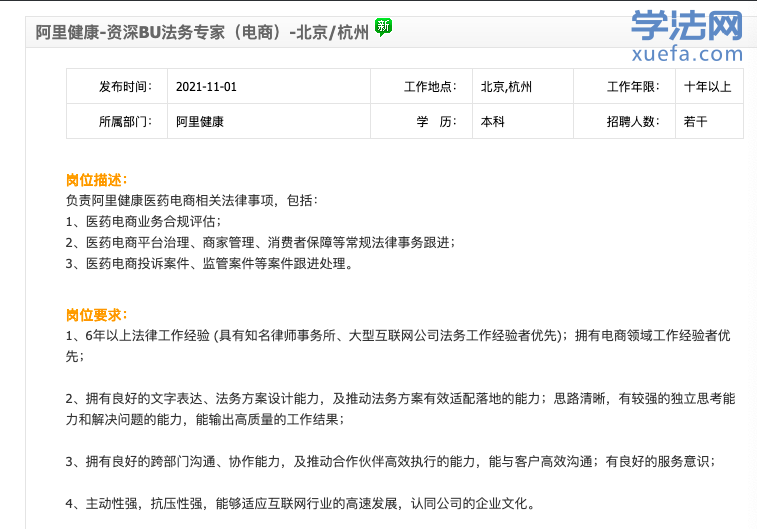Click description item 医药电商业务合规评估

143,222
